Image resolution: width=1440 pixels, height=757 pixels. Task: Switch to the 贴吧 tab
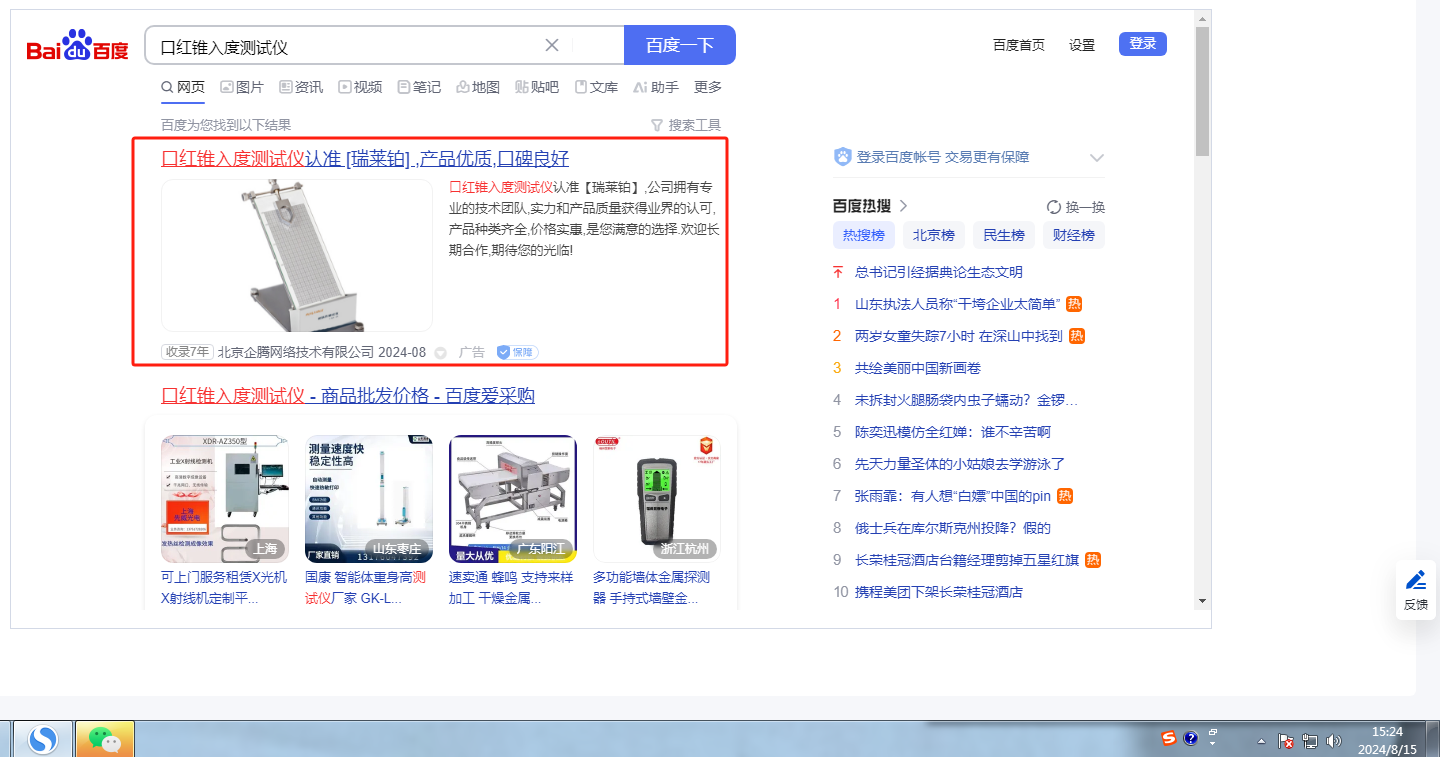point(537,87)
